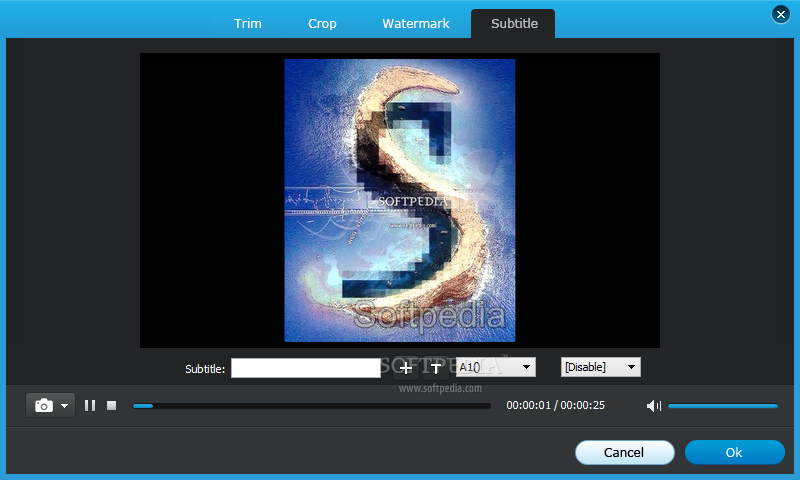Switch to the Trim tab
The height and width of the screenshot is (480, 800).
(x=247, y=23)
